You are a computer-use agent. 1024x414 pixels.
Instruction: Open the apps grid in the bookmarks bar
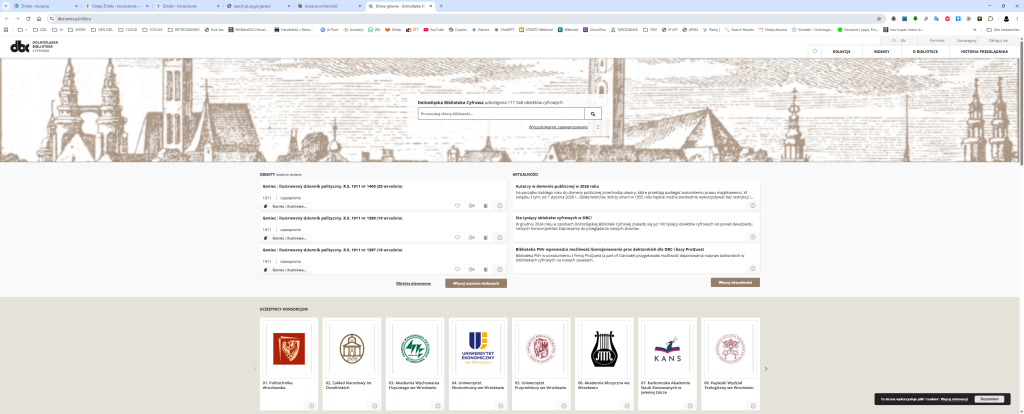7,29
